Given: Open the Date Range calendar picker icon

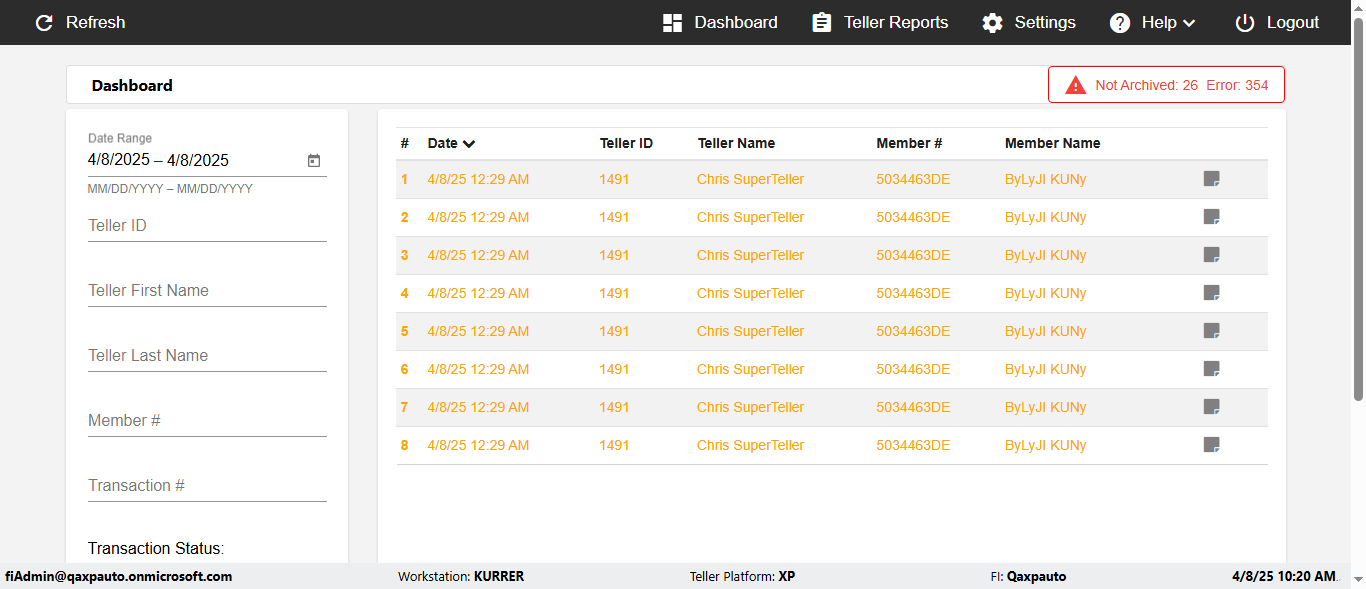Looking at the screenshot, I should 314,160.
